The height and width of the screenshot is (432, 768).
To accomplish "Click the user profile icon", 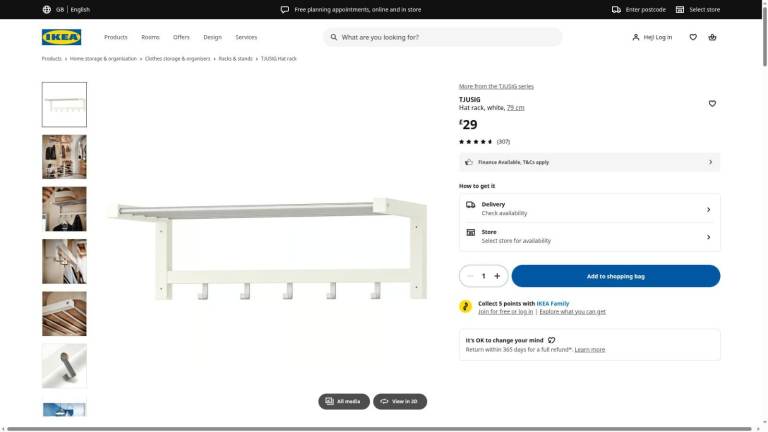I will [x=636, y=37].
